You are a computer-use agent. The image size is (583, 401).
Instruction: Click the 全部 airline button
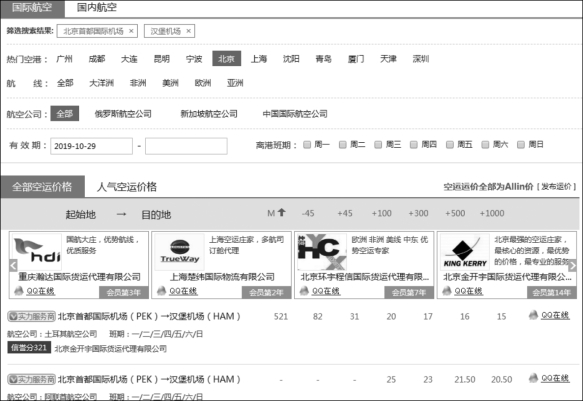pyautogui.click(x=65, y=114)
